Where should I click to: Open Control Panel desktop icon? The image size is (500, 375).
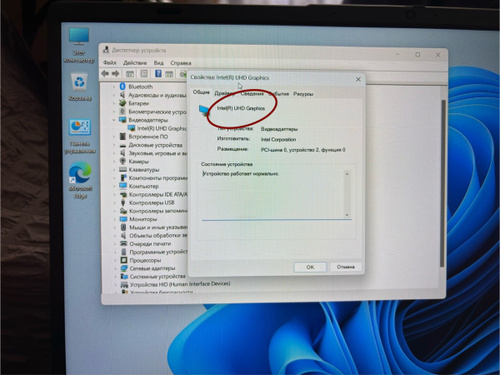tap(80, 127)
